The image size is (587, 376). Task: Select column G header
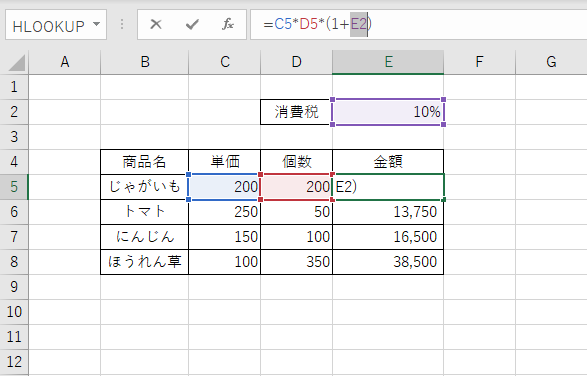coord(551,62)
